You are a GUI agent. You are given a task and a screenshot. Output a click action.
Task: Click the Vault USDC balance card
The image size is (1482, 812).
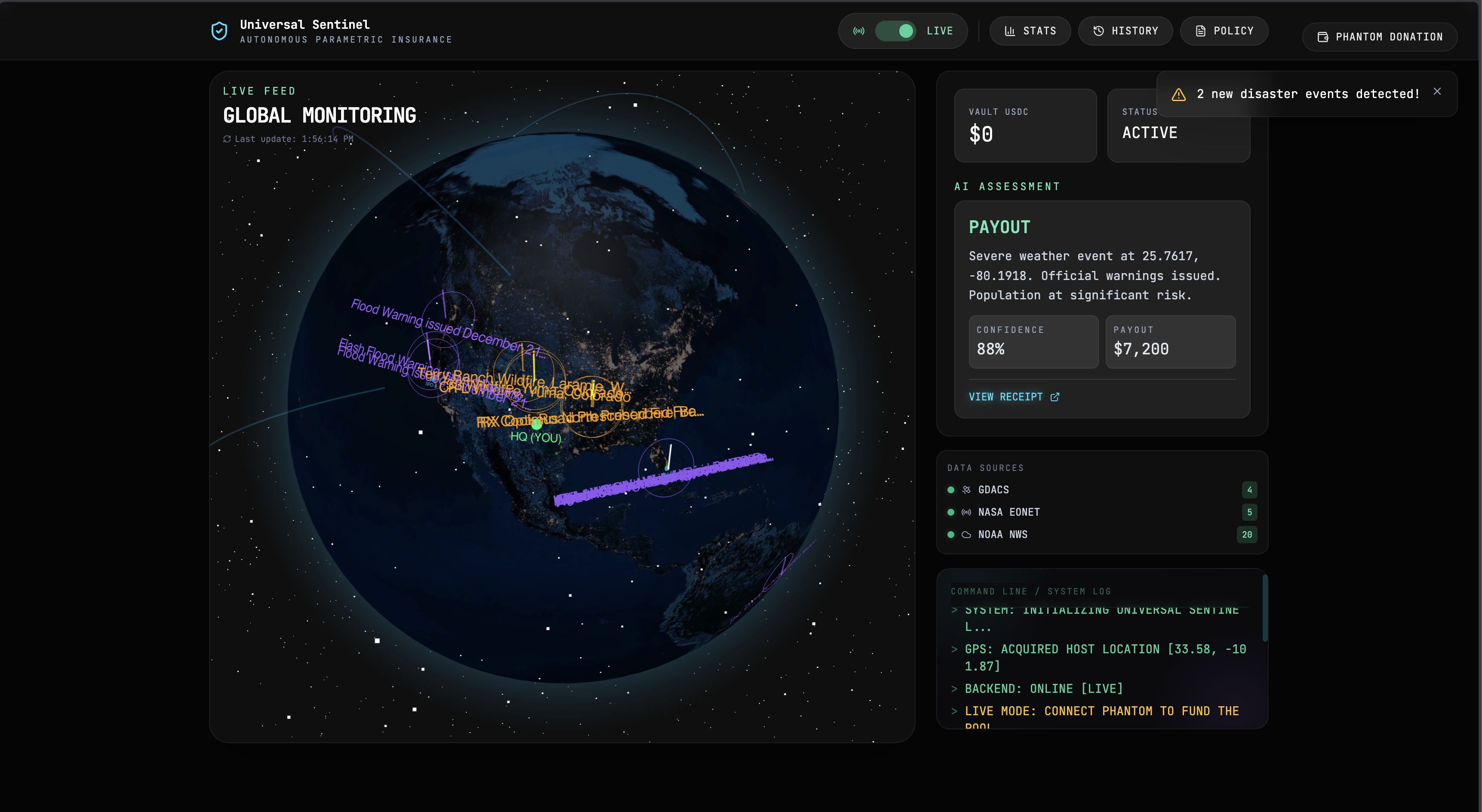pyautogui.click(x=1025, y=126)
